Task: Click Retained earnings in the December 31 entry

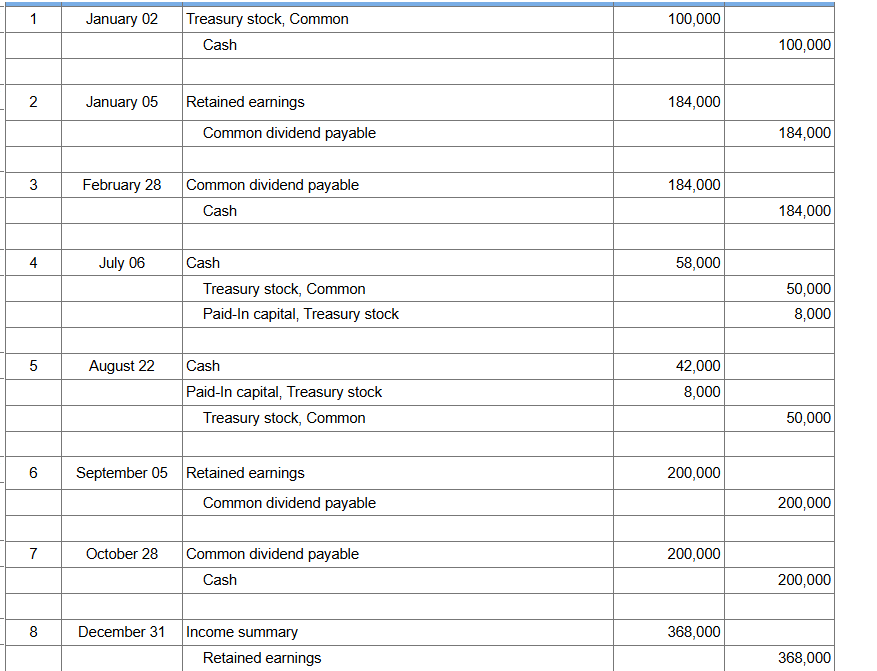Action: point(262,658)
